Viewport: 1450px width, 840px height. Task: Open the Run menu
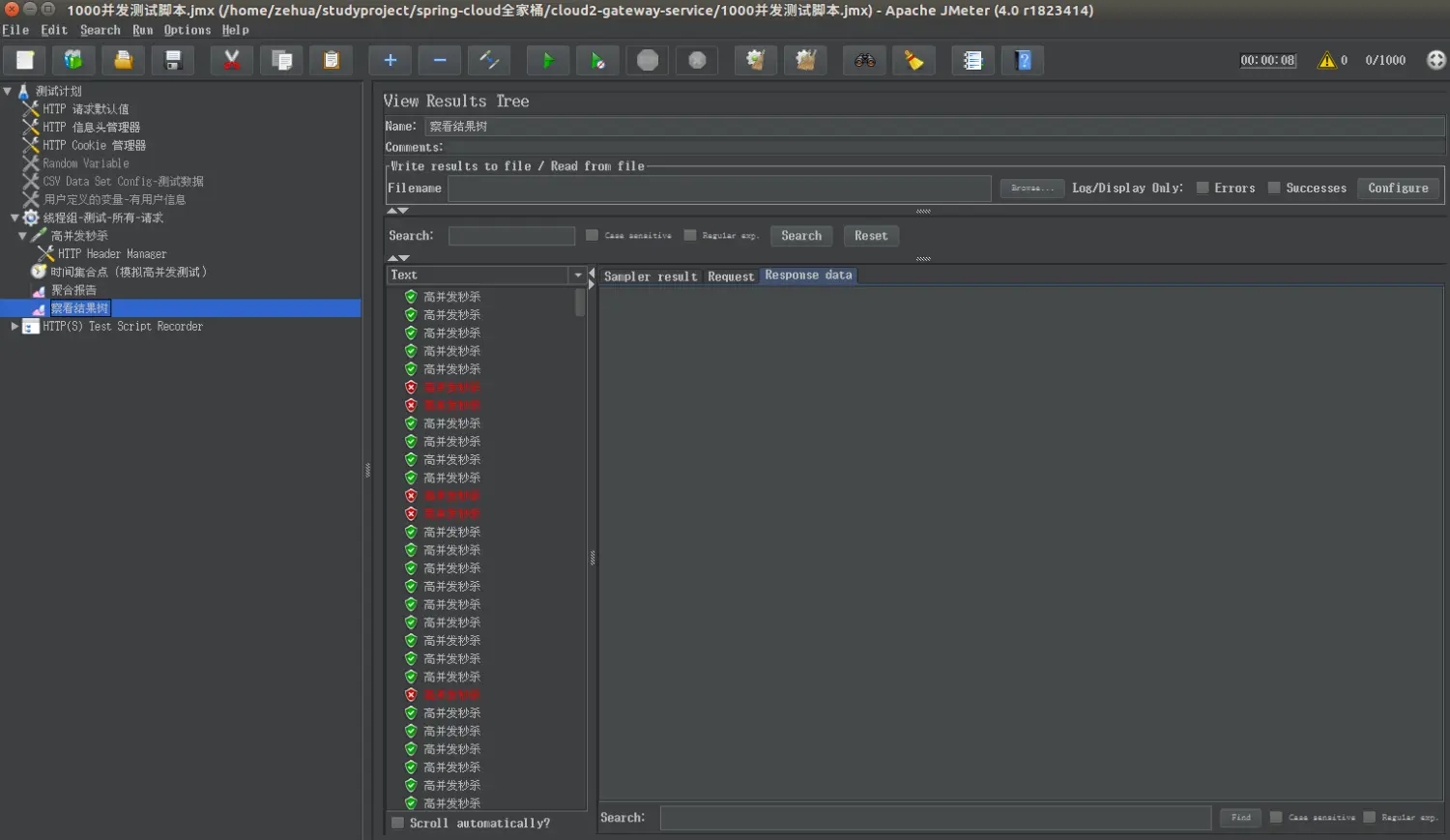(x=143, y=30)
